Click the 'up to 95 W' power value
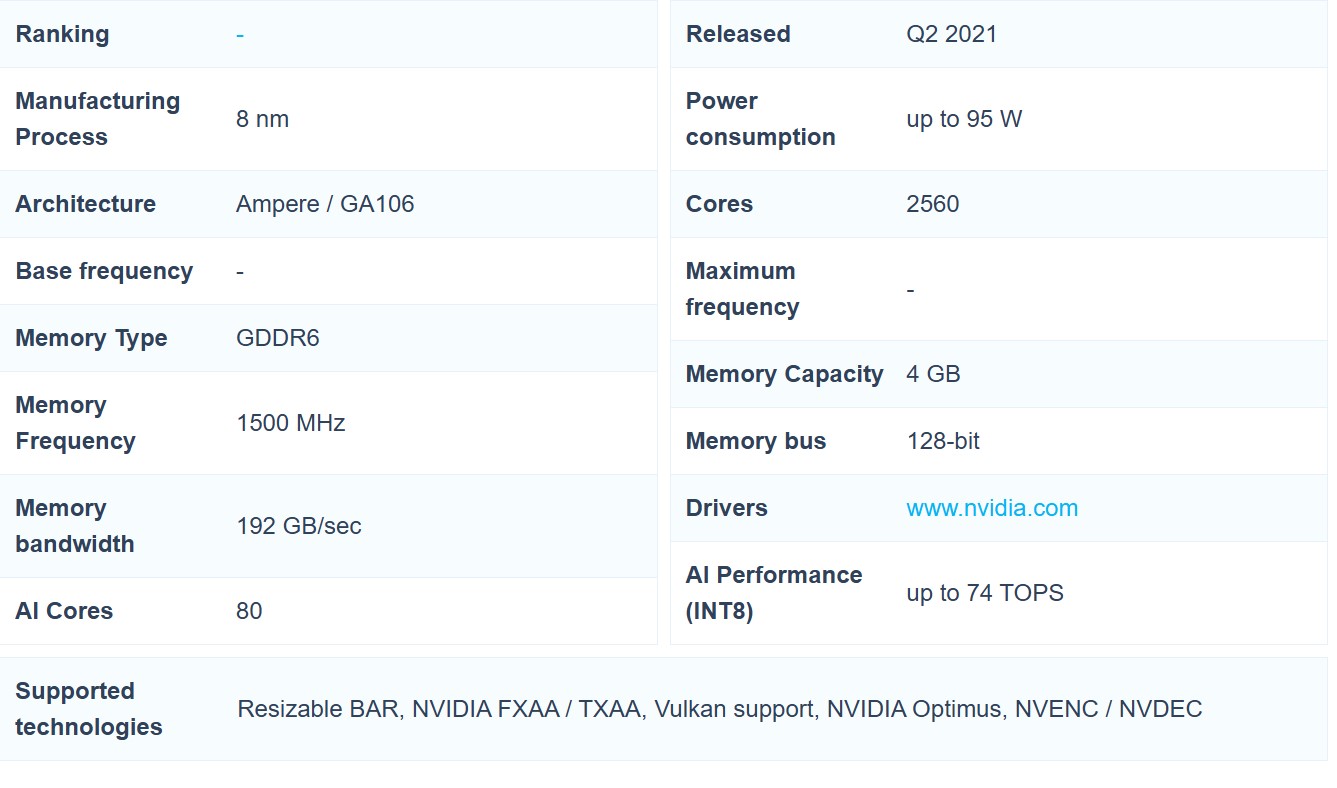Viewport: 1337px width, 788px height. pyautogui.click(x=963, y=119)
